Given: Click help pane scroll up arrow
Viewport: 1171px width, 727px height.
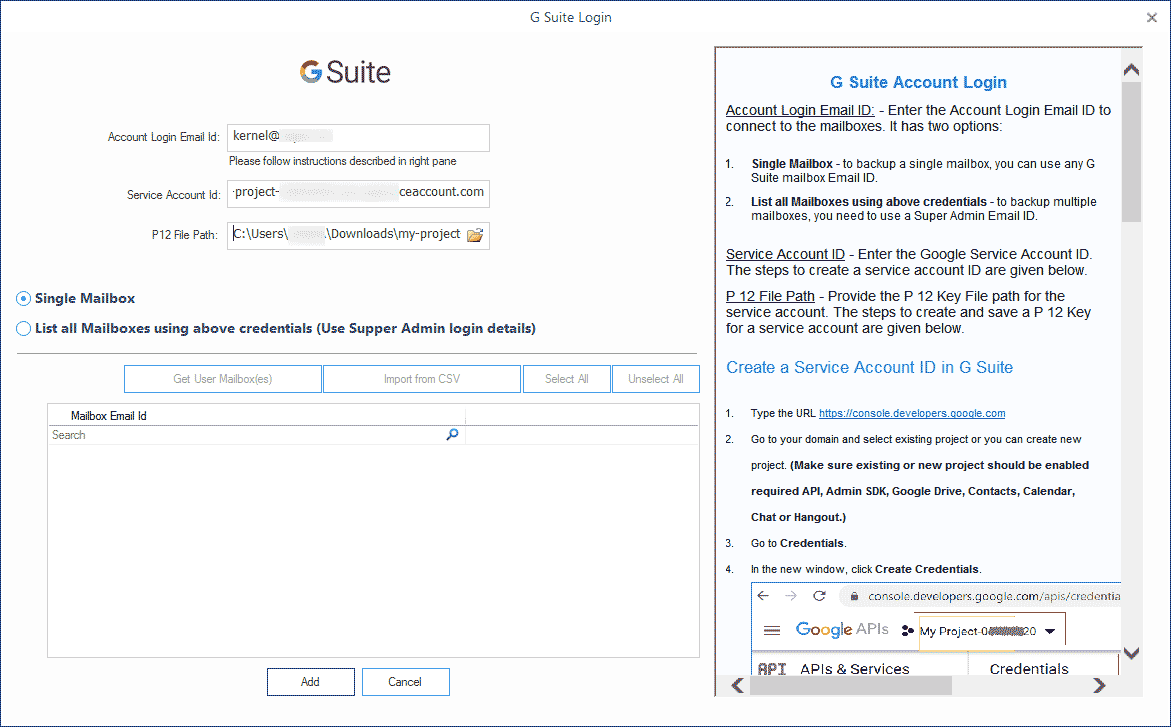Looking at the screenshot, I should 1131,69.
